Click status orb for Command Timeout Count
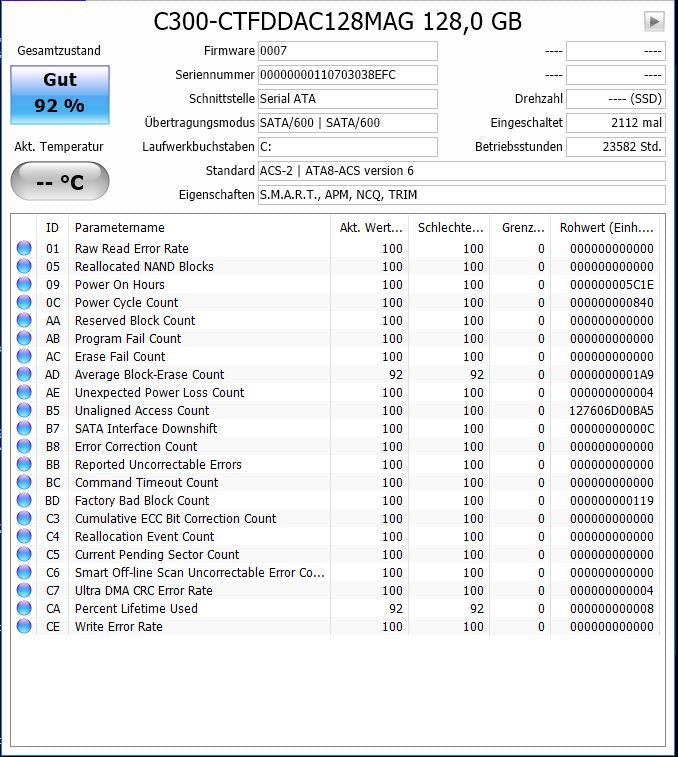This screenshot has height=757, width=678. (x=24, y=482)
